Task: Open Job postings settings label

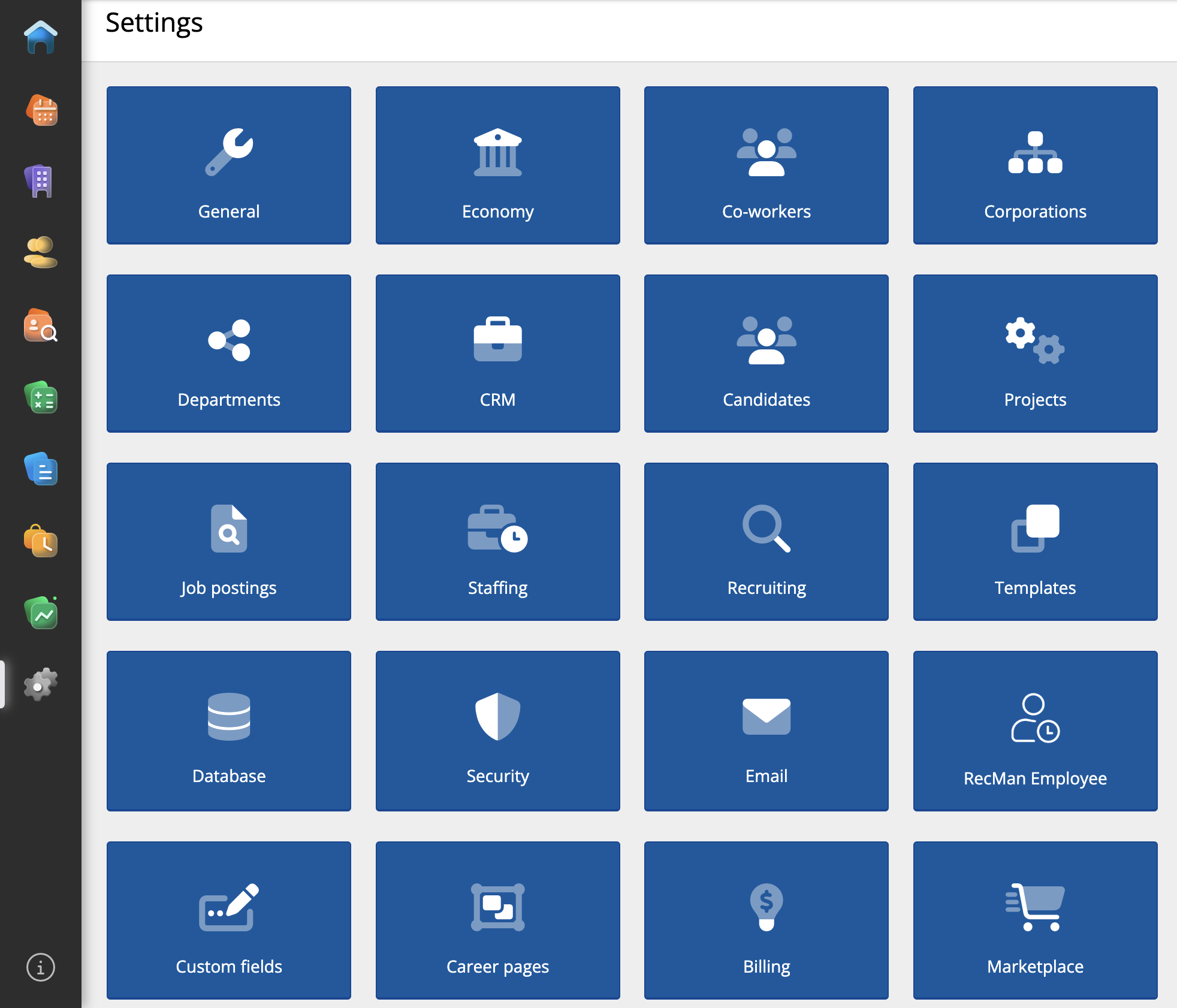Action: point(229,588)
